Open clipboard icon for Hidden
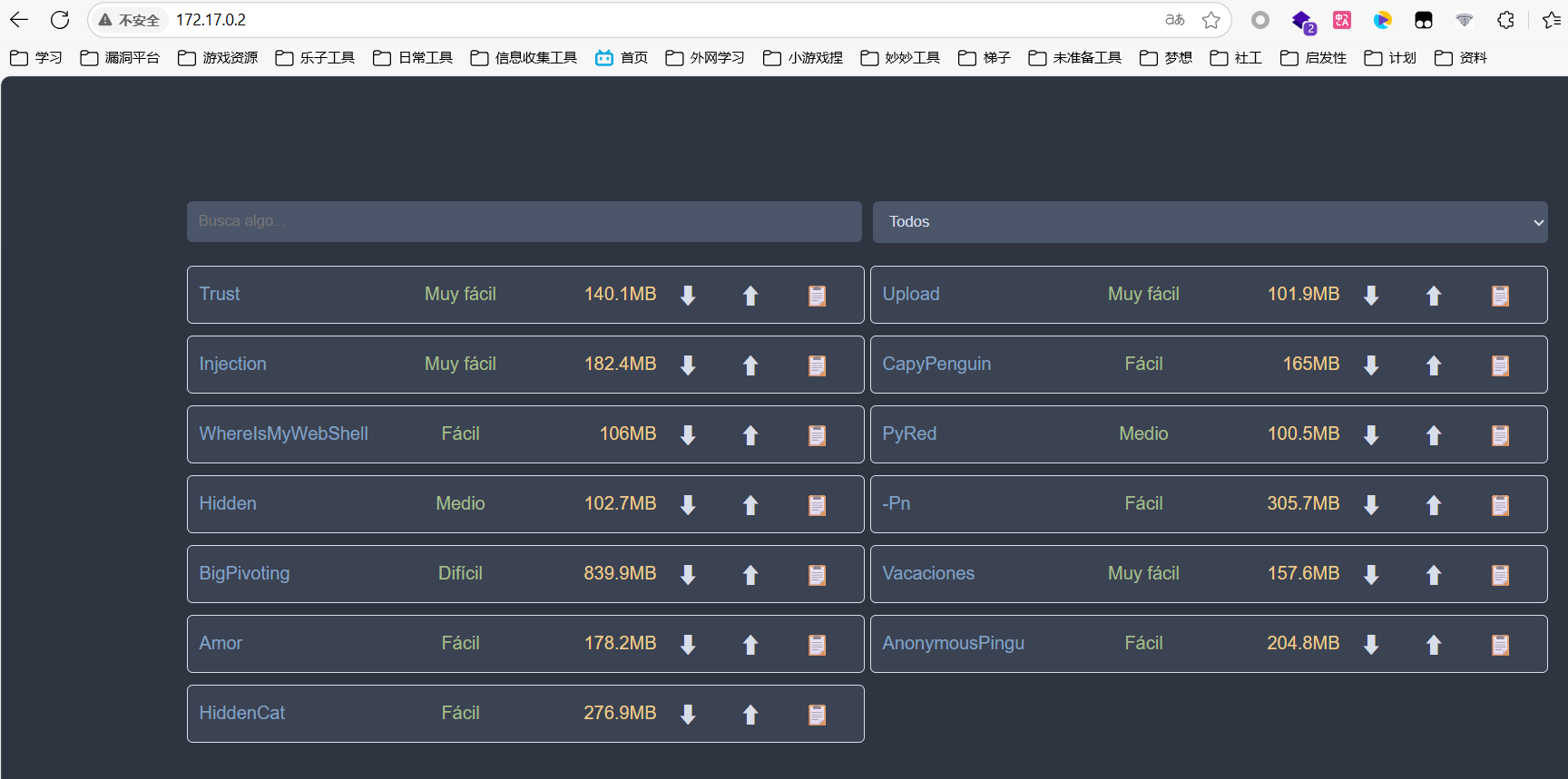 (818, 505)
